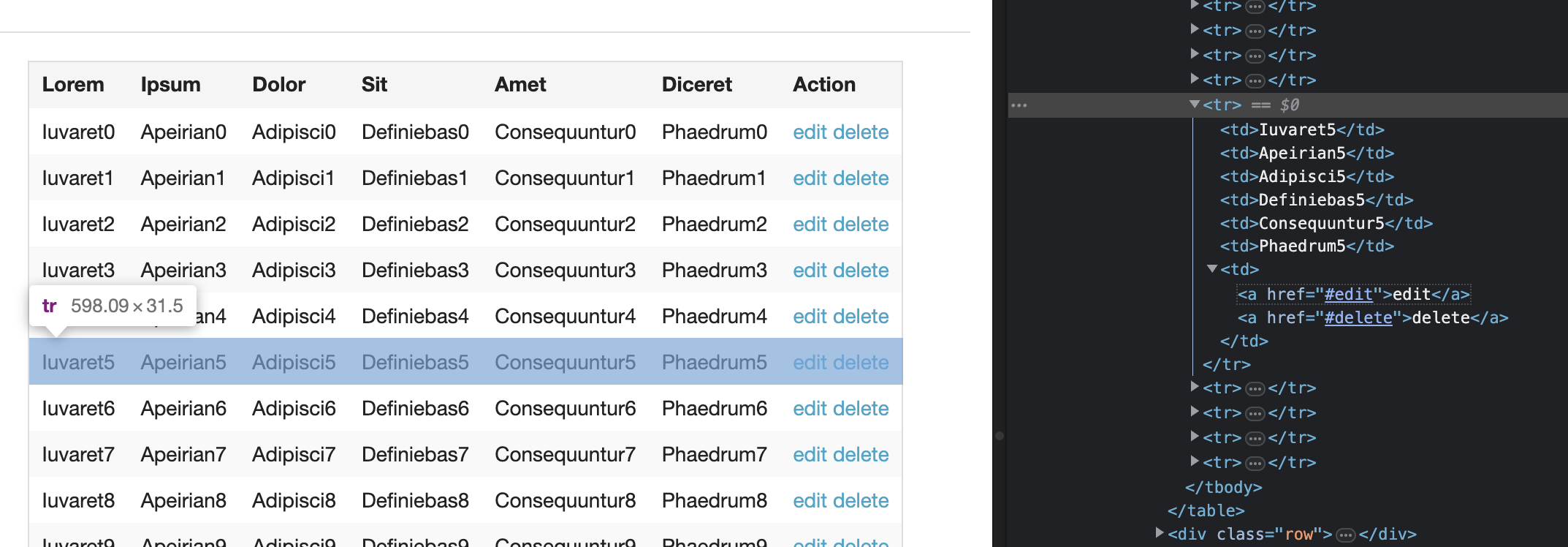Select the td Consequuntur5 node in Elements tree
Screen dimensions: 1568x547
(x=1325, y=224)
